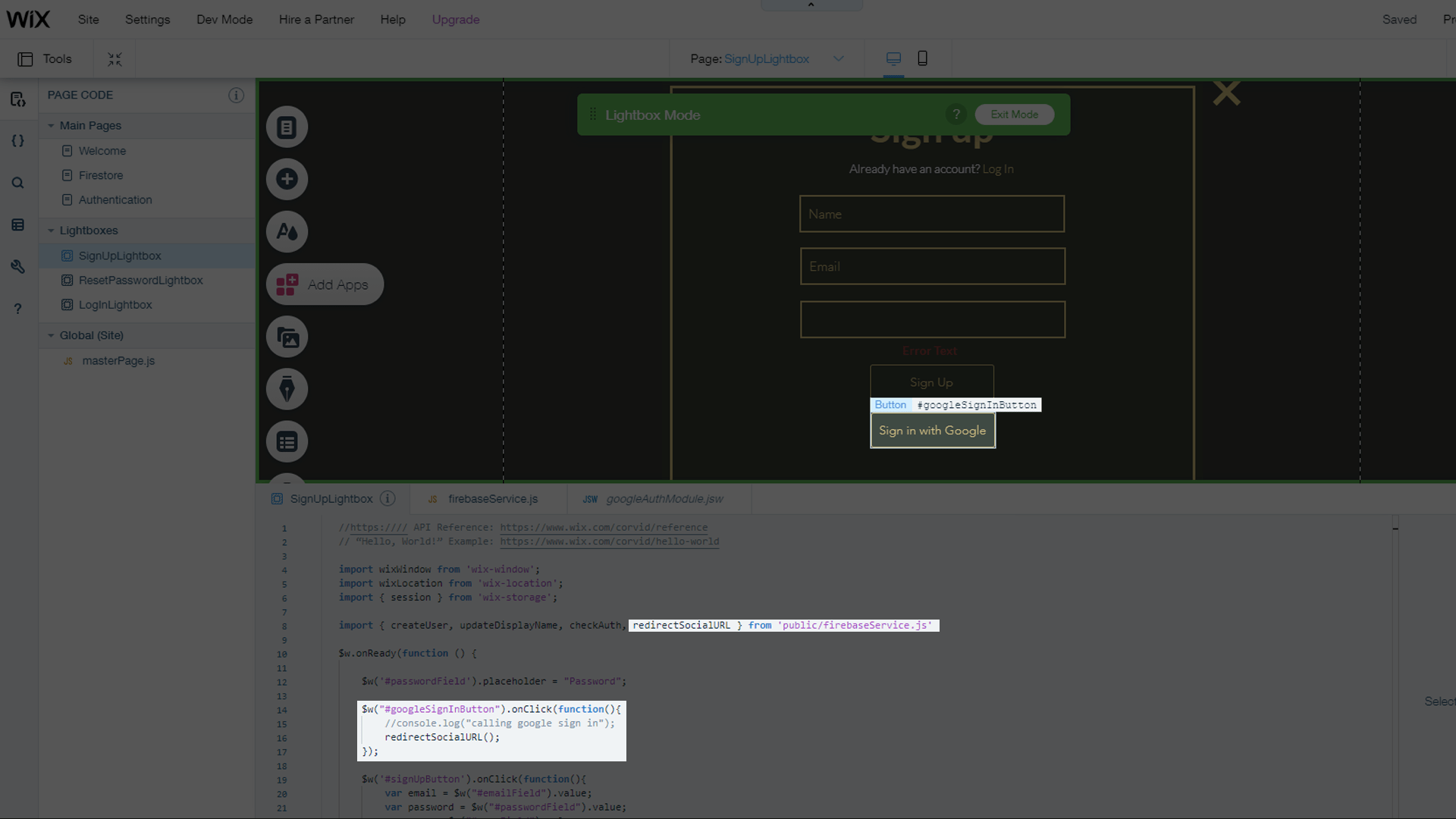Open the Blog pen icon
The width and height of the screenshot is (1456, 819).
287,389
